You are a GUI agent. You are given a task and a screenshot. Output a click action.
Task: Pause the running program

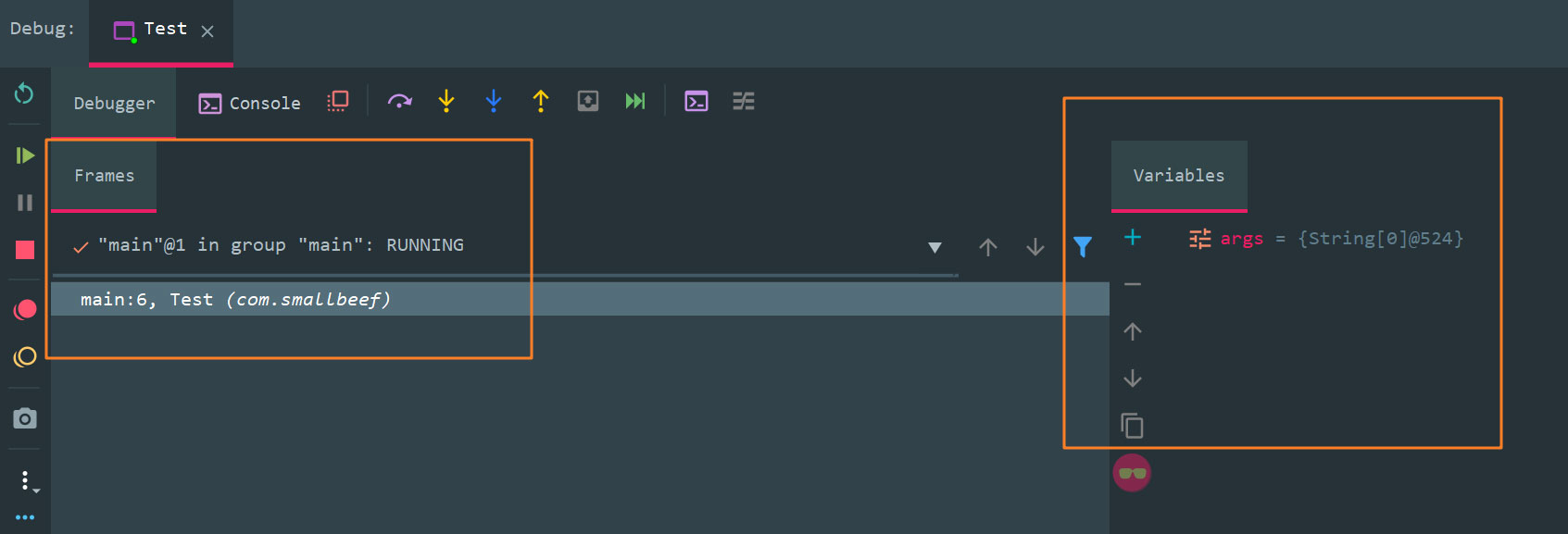point(25,203)
